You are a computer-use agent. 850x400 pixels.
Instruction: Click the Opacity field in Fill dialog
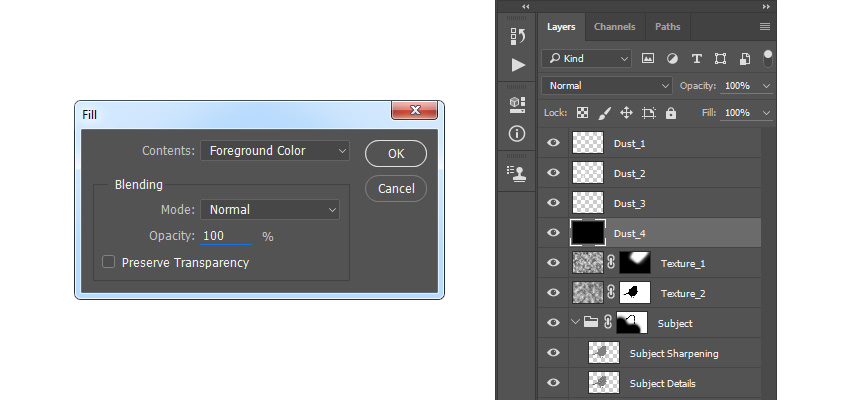point(226,236)
